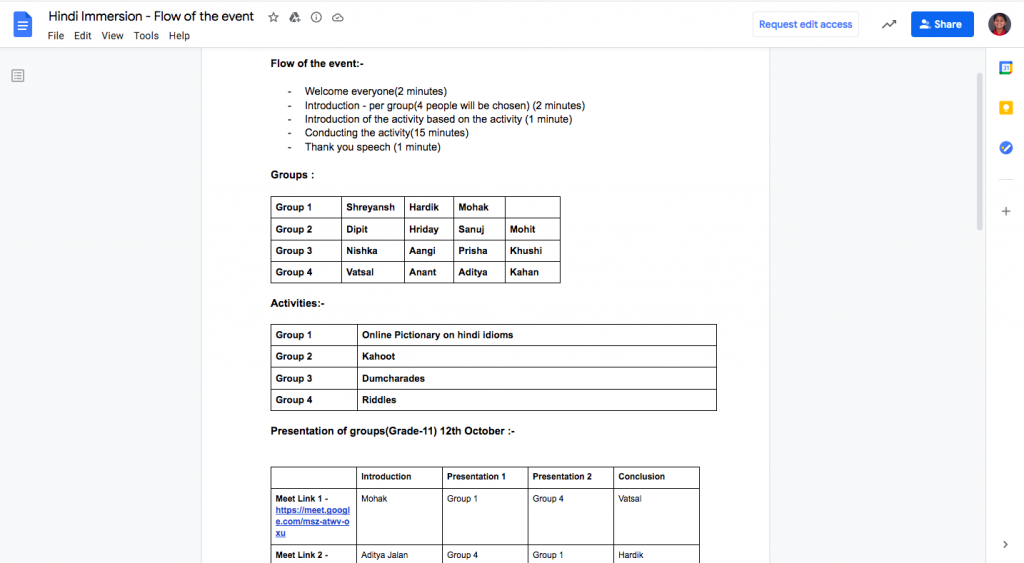
Task: Open the Tools menu
Action: click(x=146, y=36)
